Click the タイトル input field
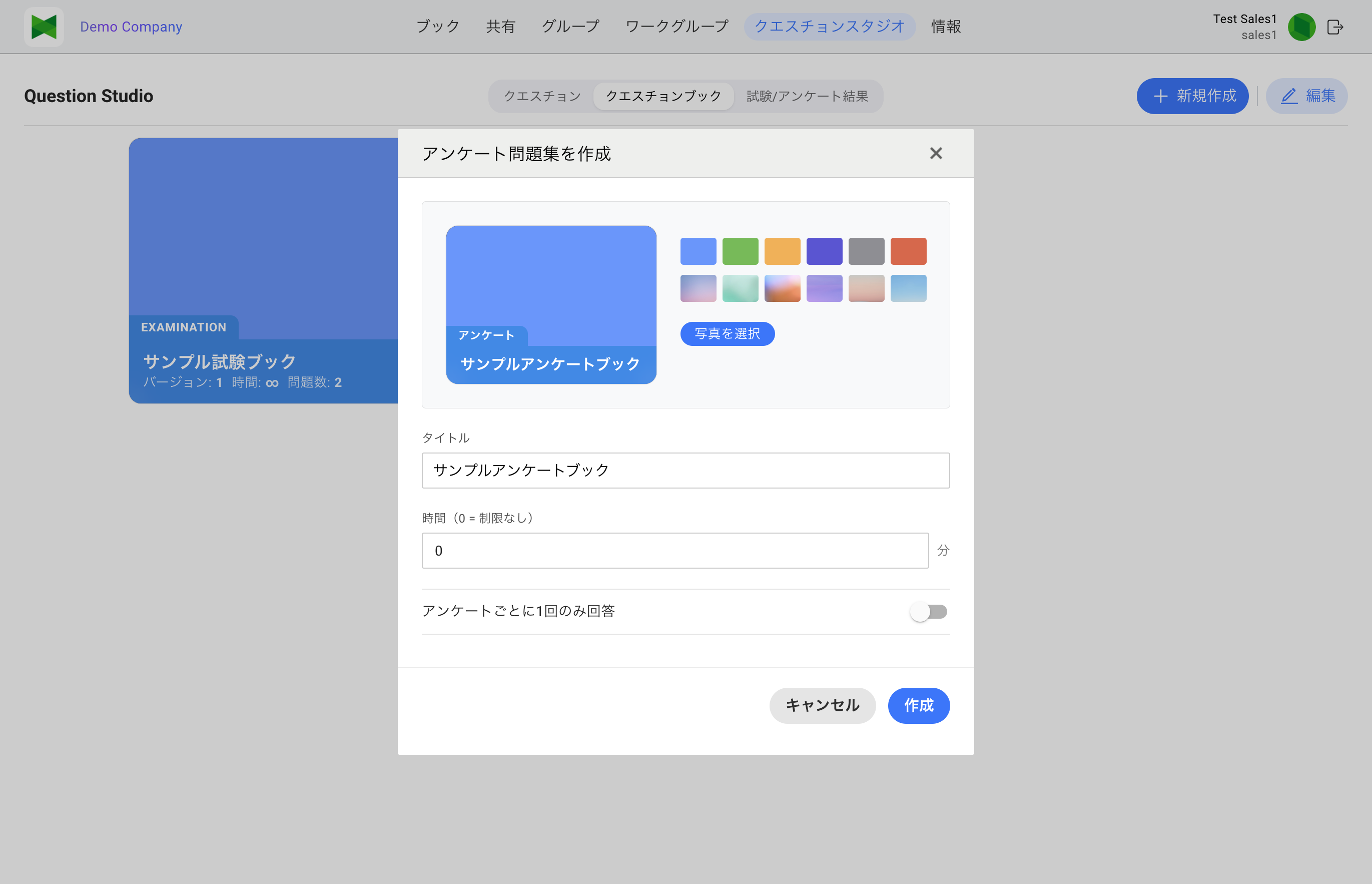 (685, 470)
